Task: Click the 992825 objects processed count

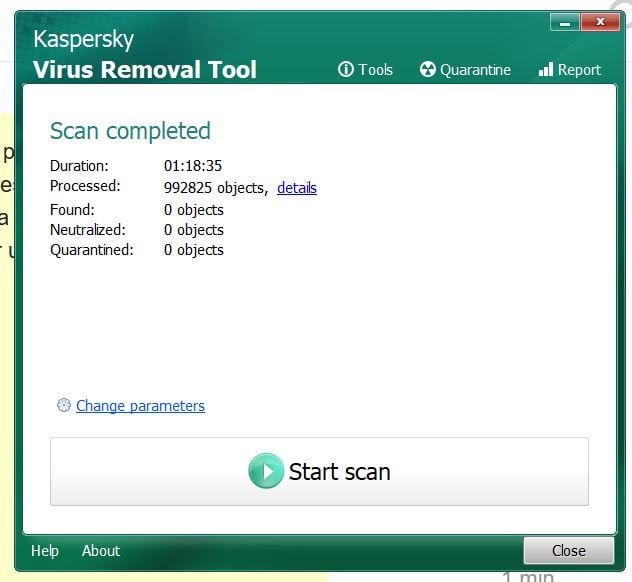Action: (215, 188)
